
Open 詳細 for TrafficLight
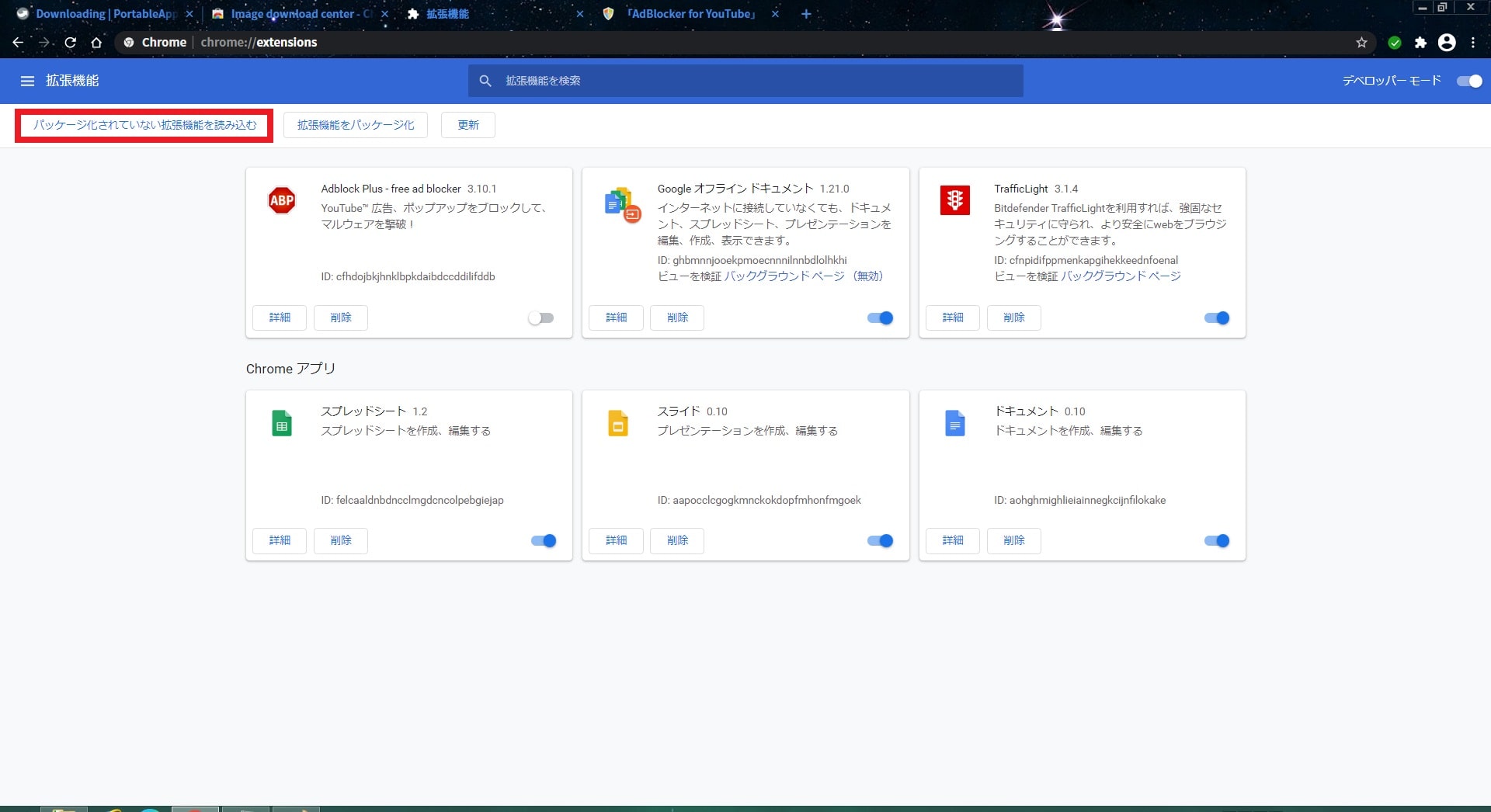953,318
